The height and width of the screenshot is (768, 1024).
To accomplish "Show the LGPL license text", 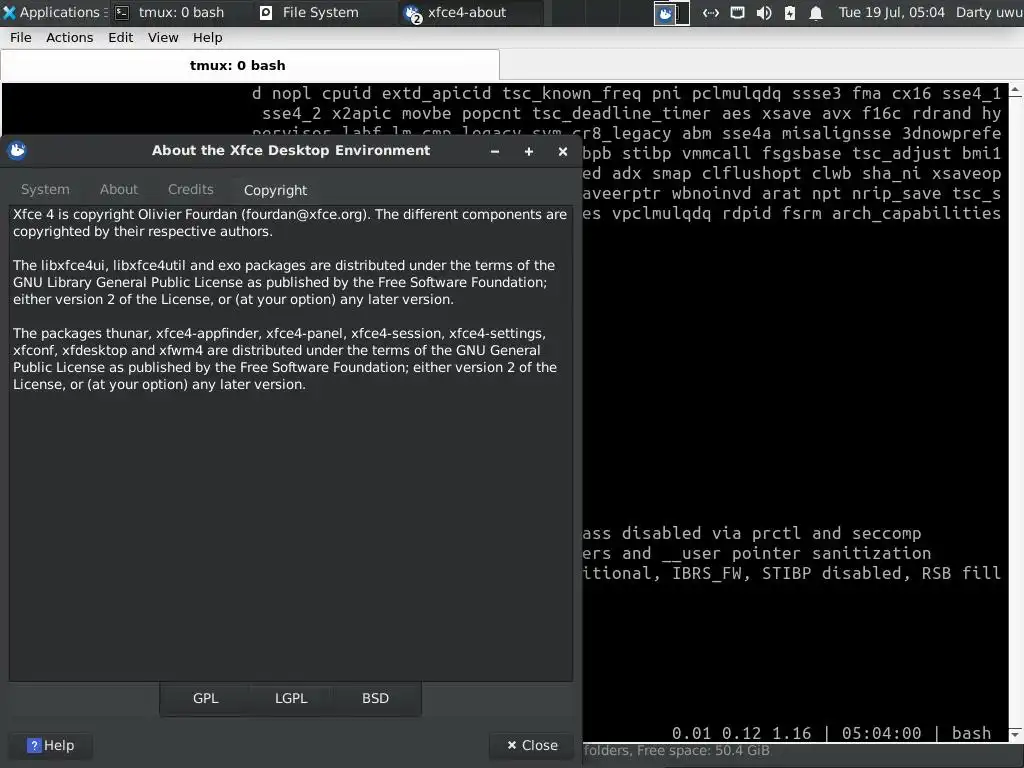I will point(291,698).
